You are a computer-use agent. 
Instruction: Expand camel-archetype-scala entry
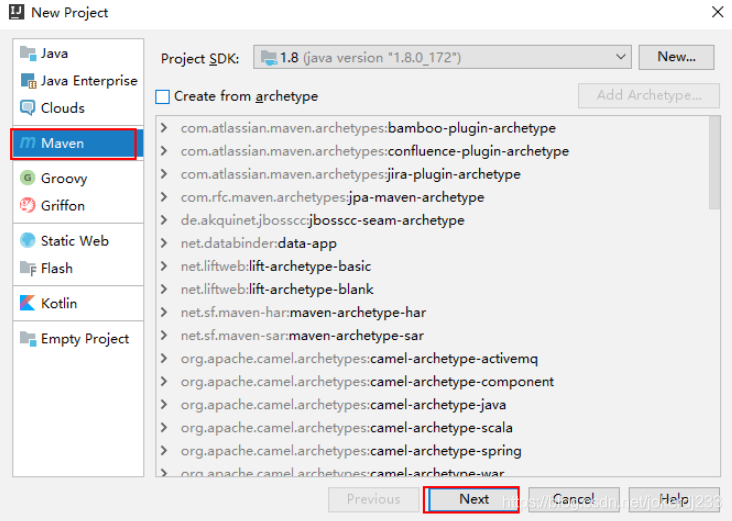click(164, 427)
